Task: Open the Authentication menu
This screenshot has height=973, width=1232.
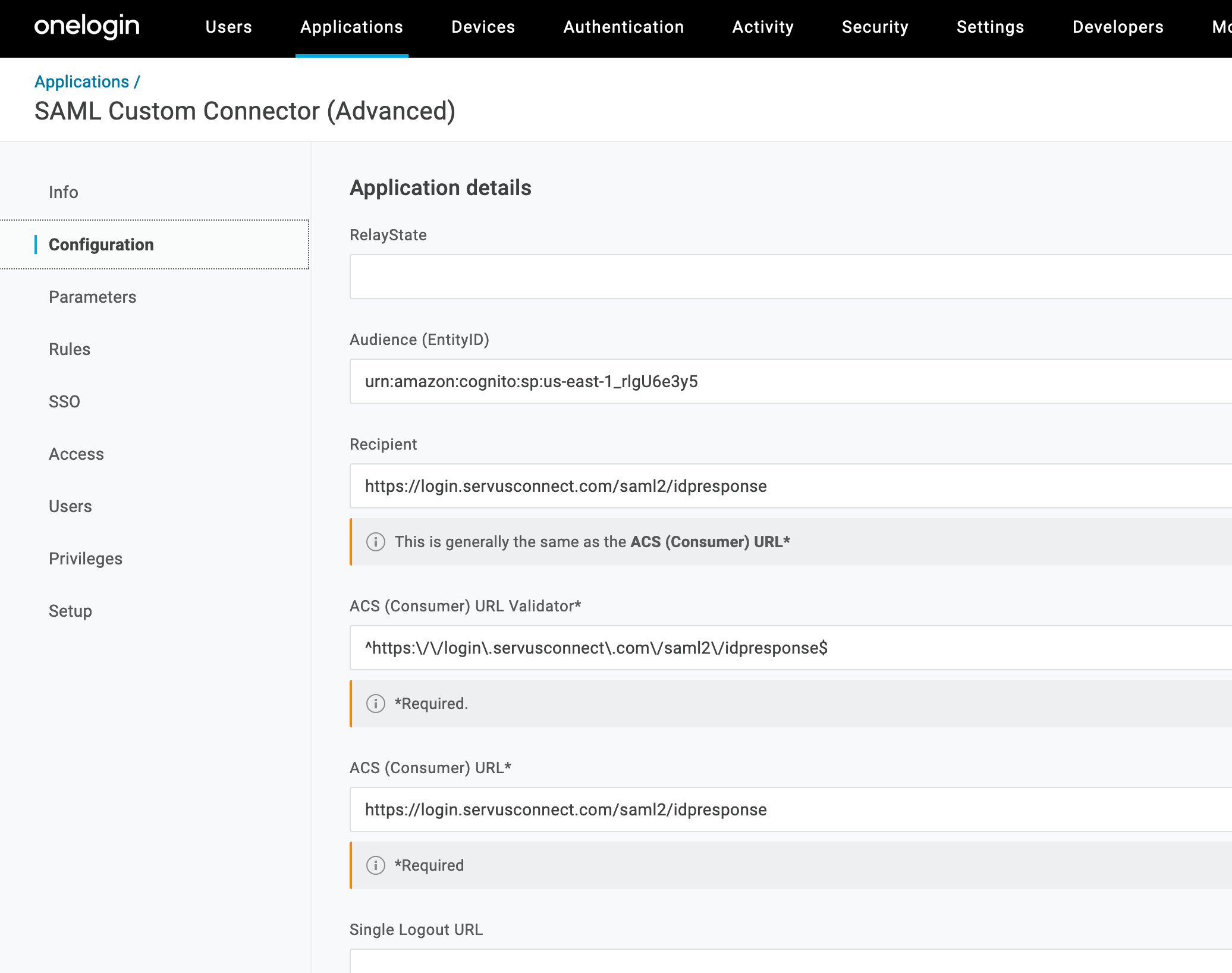Action: pyautogui.click(x=623, y=27)
